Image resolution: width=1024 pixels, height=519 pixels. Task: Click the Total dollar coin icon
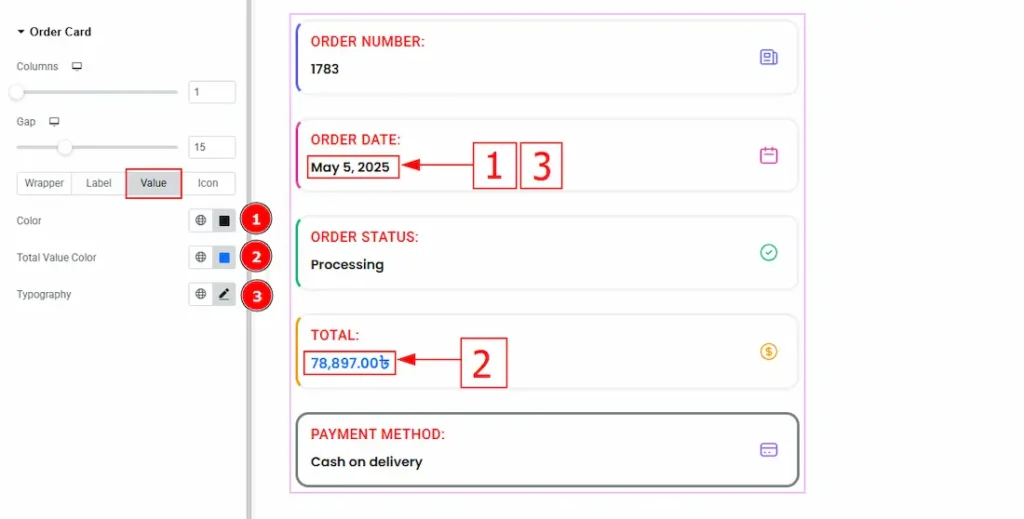[x=768, y=351]
